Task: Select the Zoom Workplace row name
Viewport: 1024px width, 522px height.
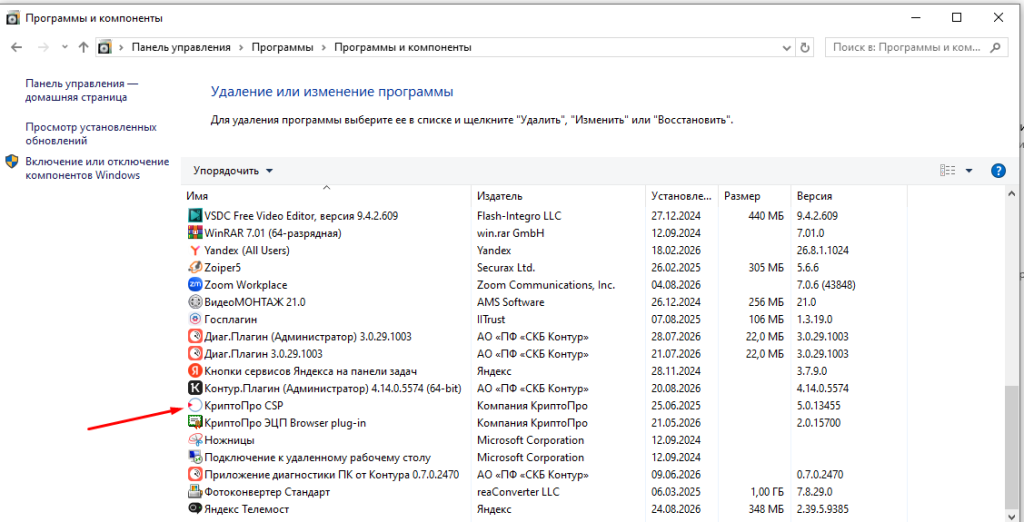Action: (246, 285)
